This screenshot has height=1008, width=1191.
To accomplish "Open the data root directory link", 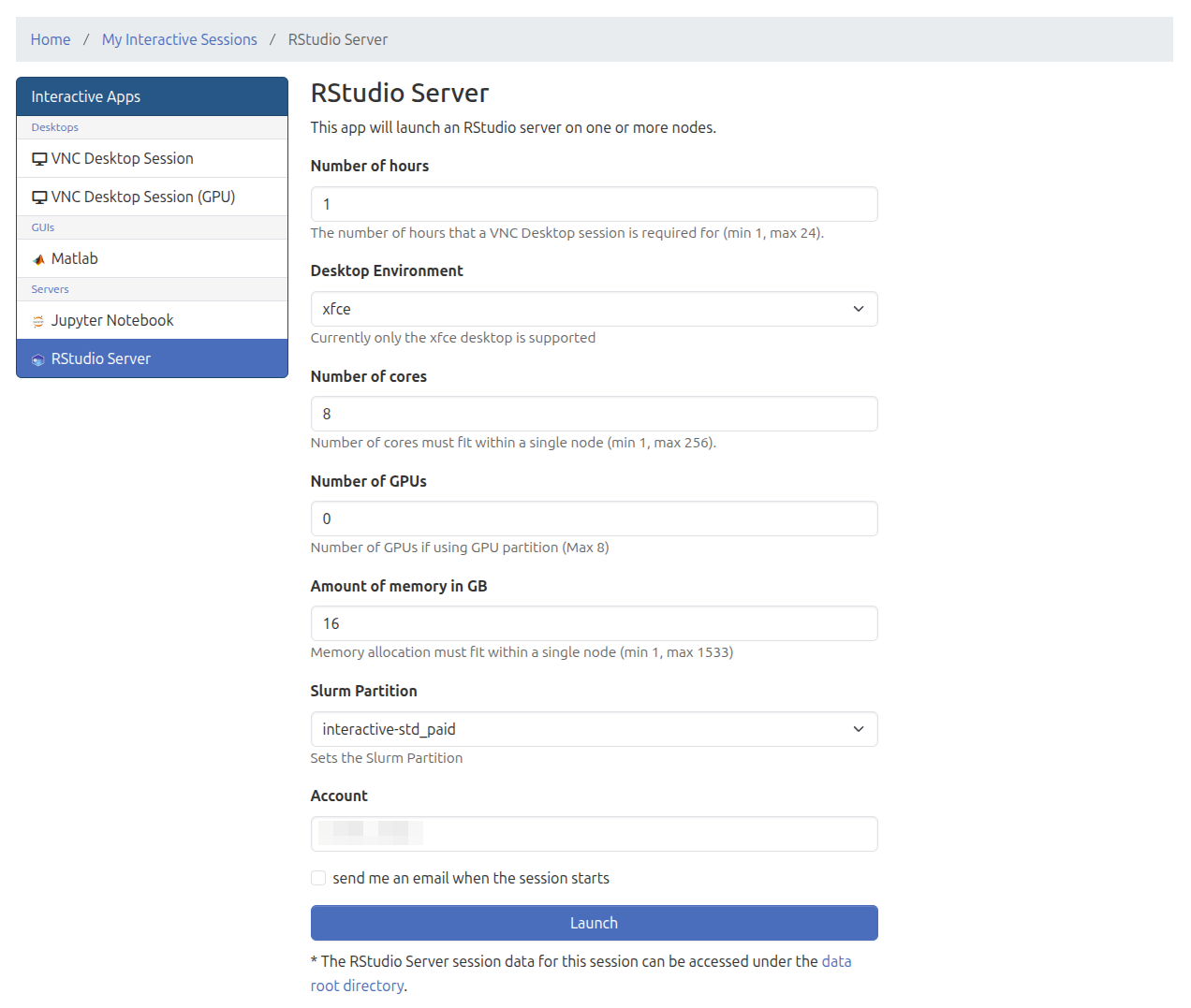I will tap(581, 973).
